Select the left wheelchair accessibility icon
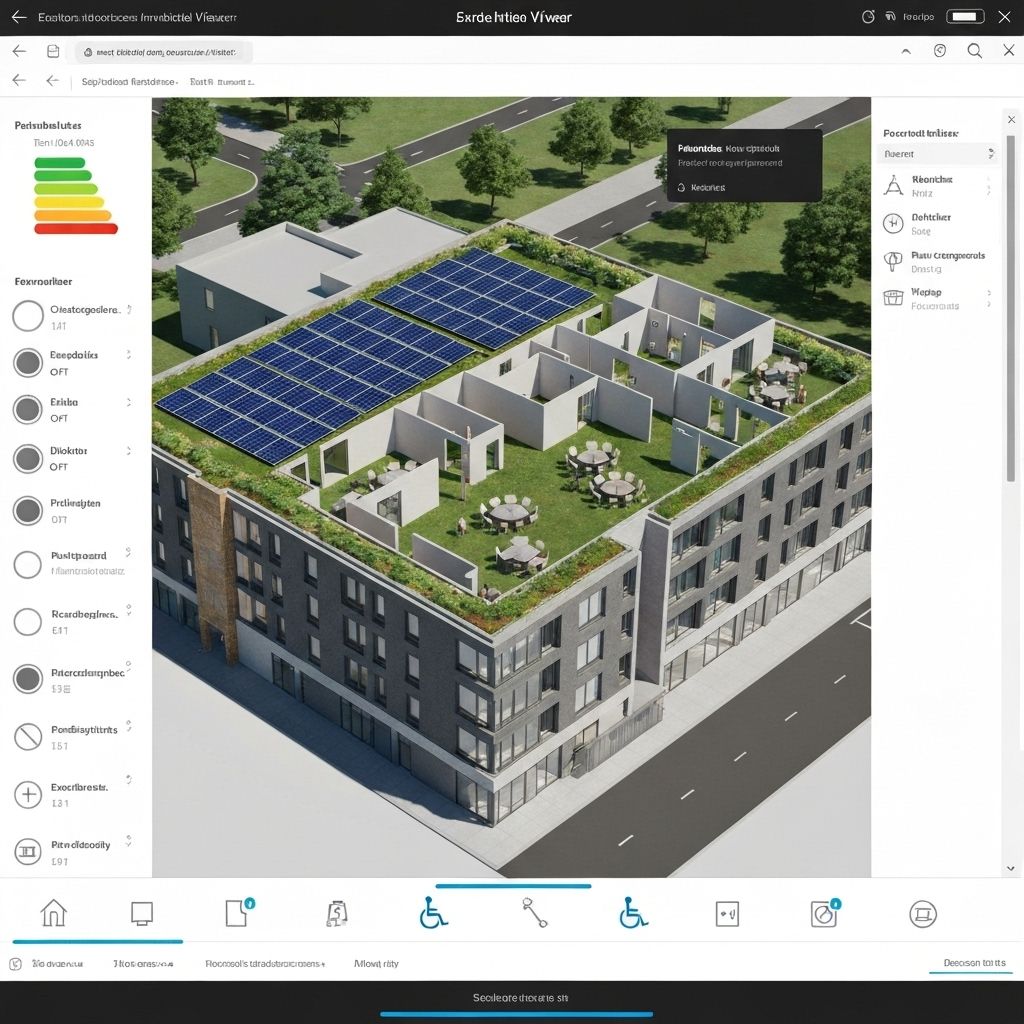Viewport: 1024px width, 1024px height. pos(433,912)
